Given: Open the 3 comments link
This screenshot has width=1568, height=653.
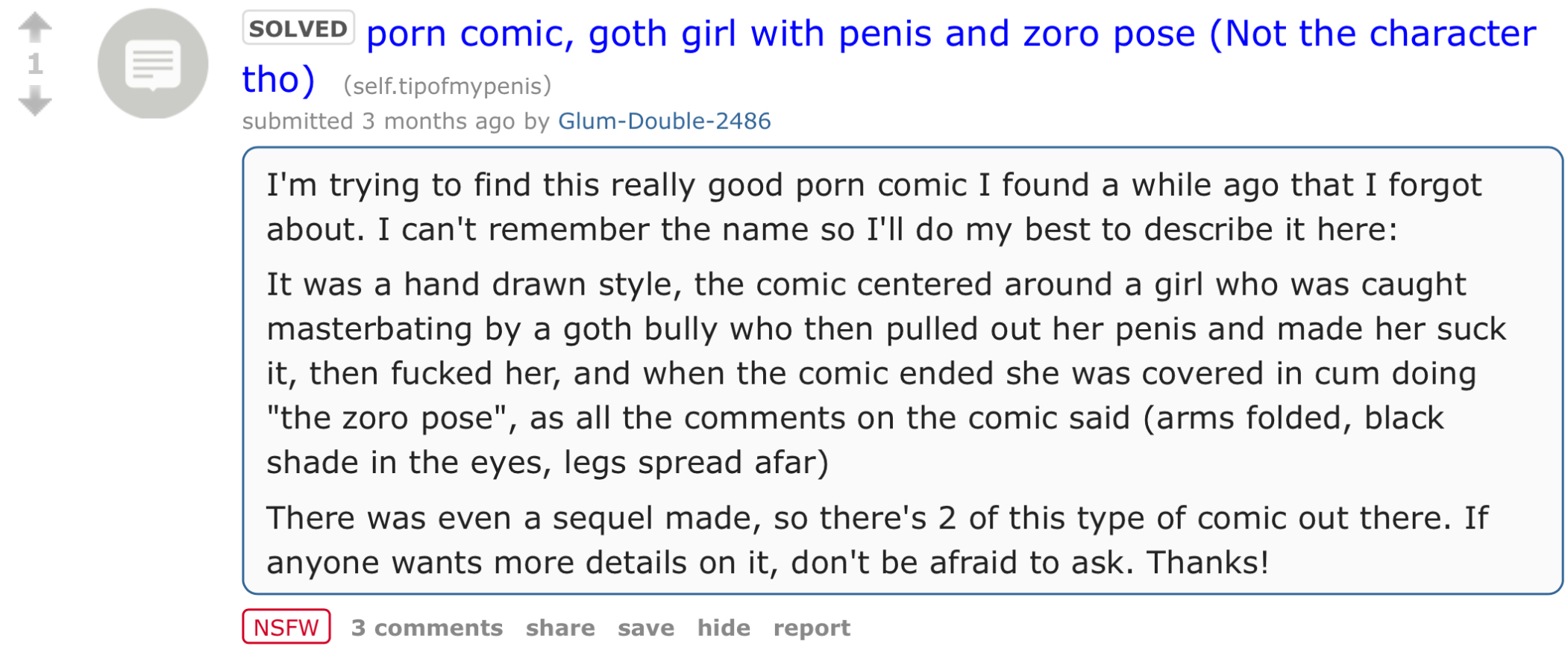Looking at the screenshot, I should click(427, 628).
